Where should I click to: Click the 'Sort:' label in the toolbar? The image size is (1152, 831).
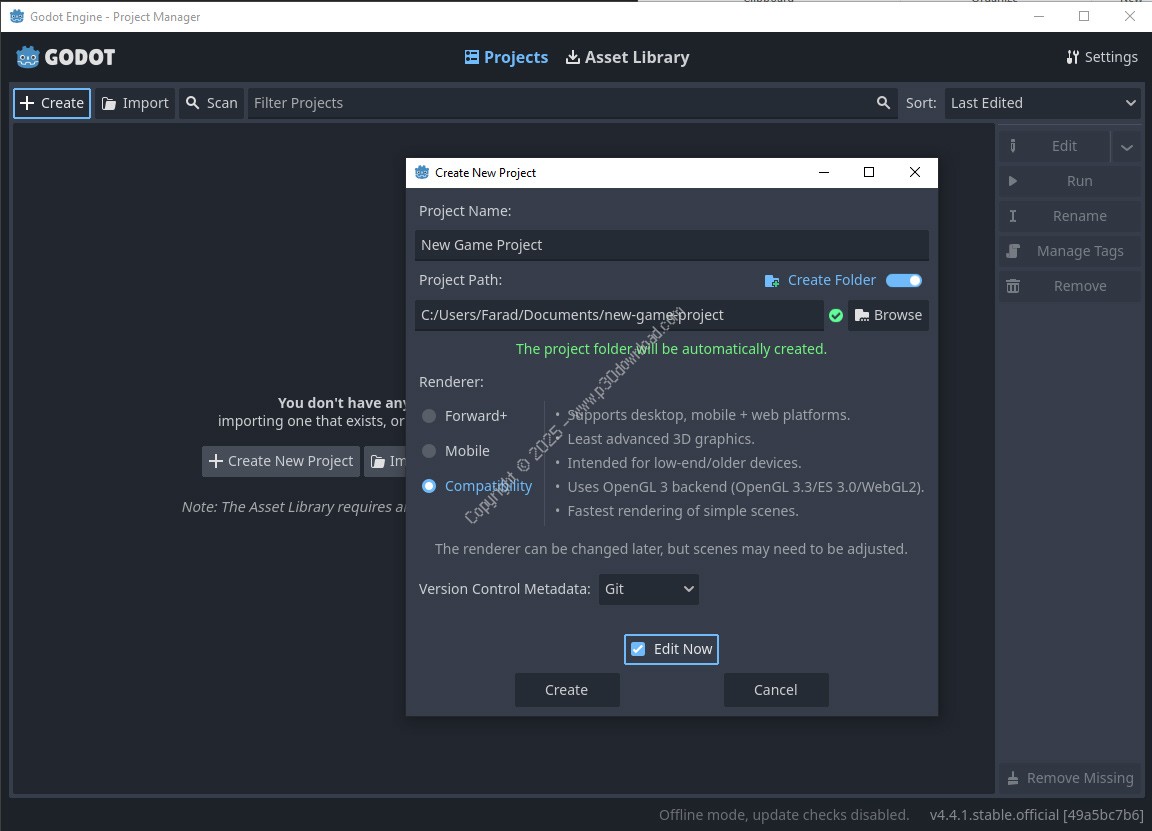921,103
